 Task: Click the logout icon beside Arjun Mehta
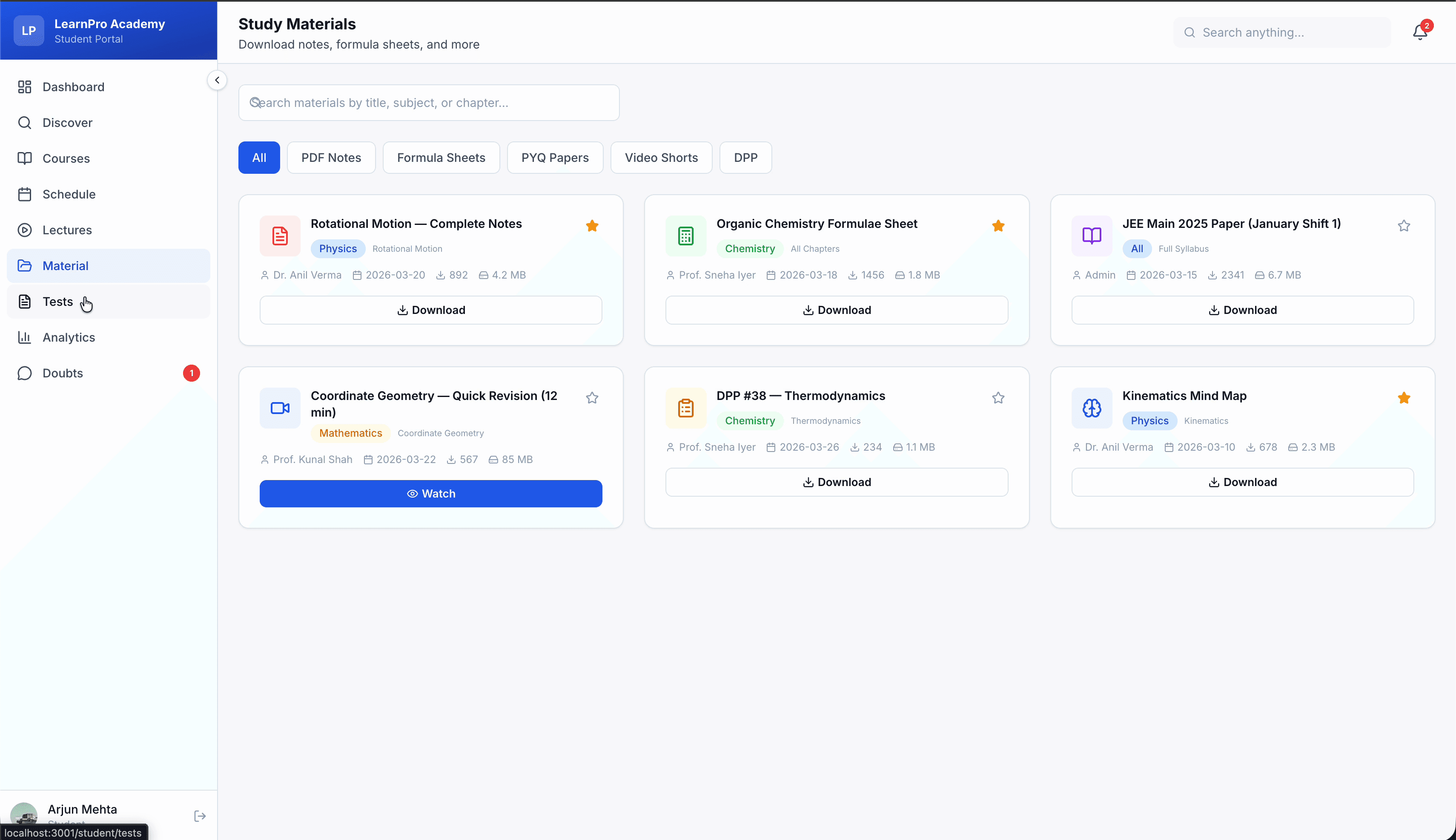click(x=200, y=816)
